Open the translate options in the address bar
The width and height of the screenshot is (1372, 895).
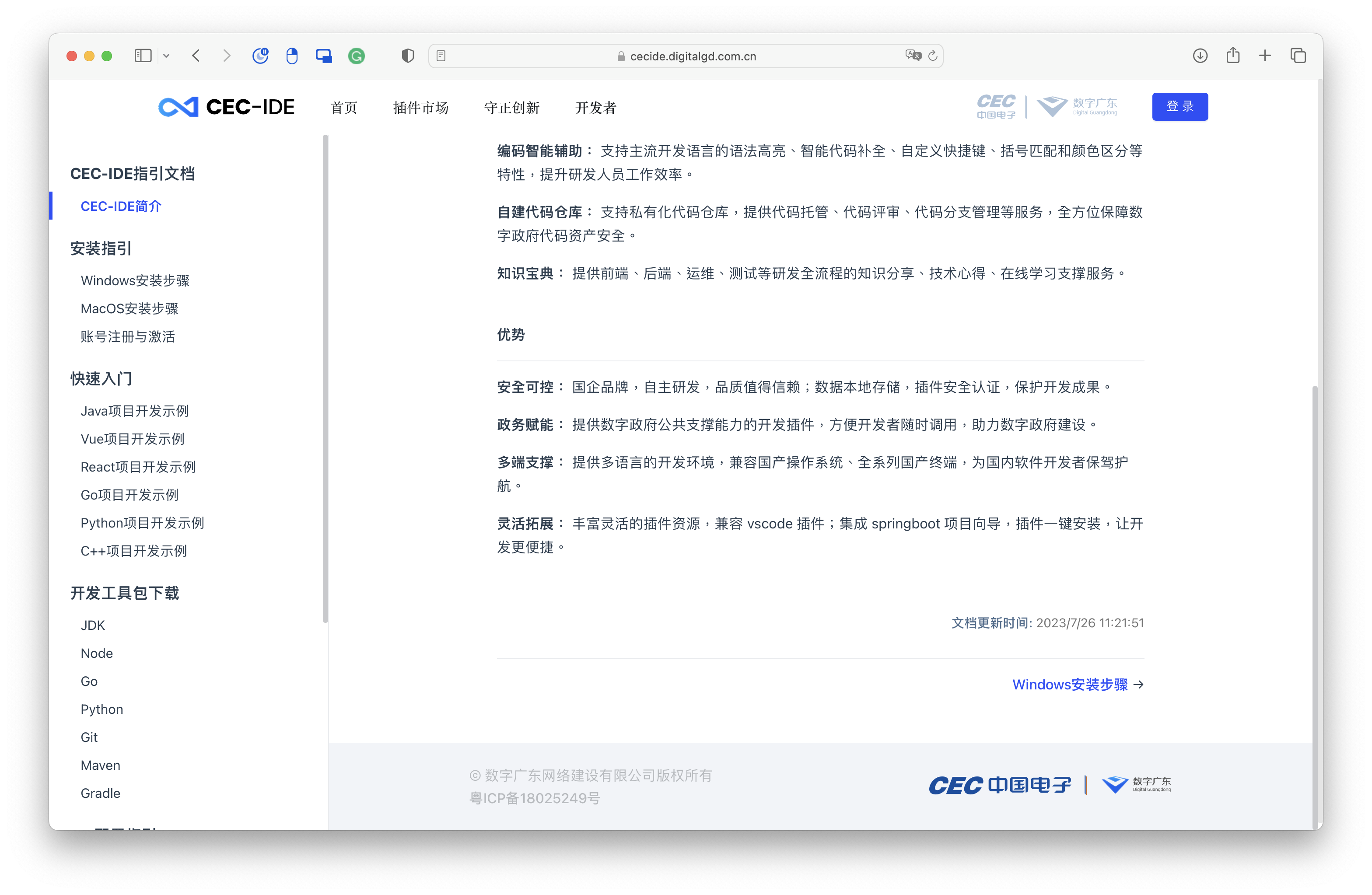coord(913,55)
